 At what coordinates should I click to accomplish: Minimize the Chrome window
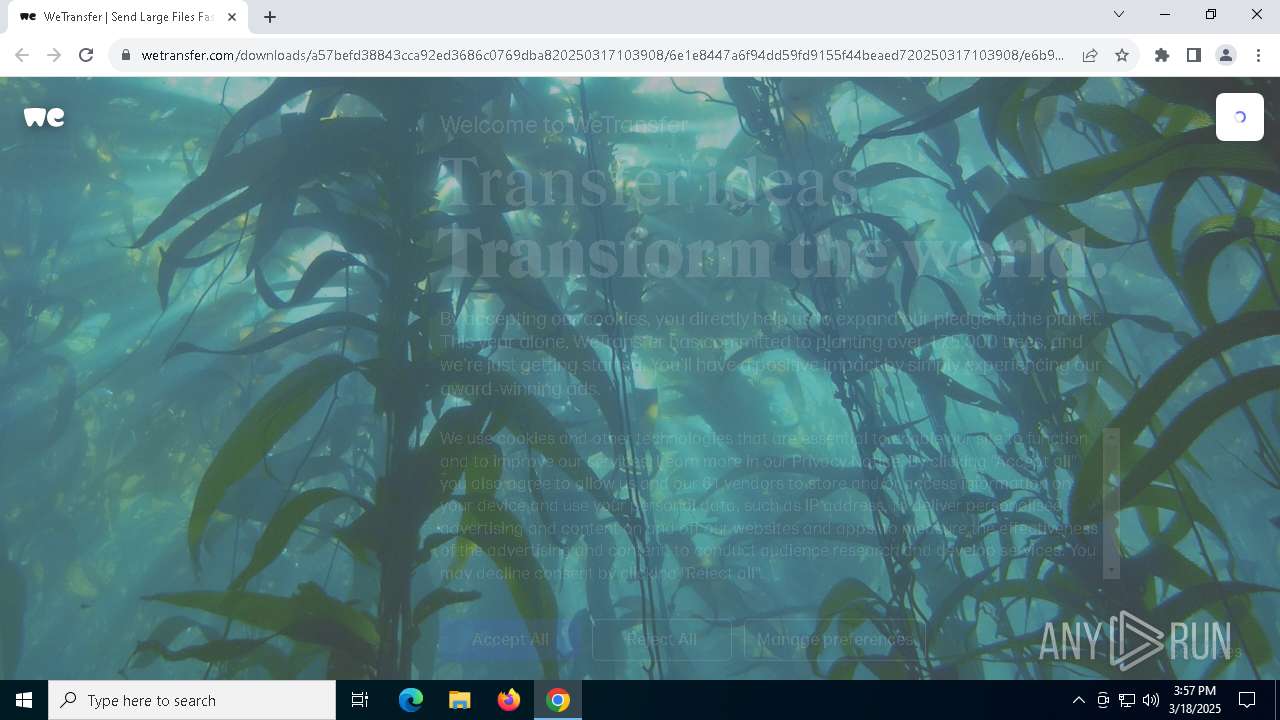(x=1165, y=14)
